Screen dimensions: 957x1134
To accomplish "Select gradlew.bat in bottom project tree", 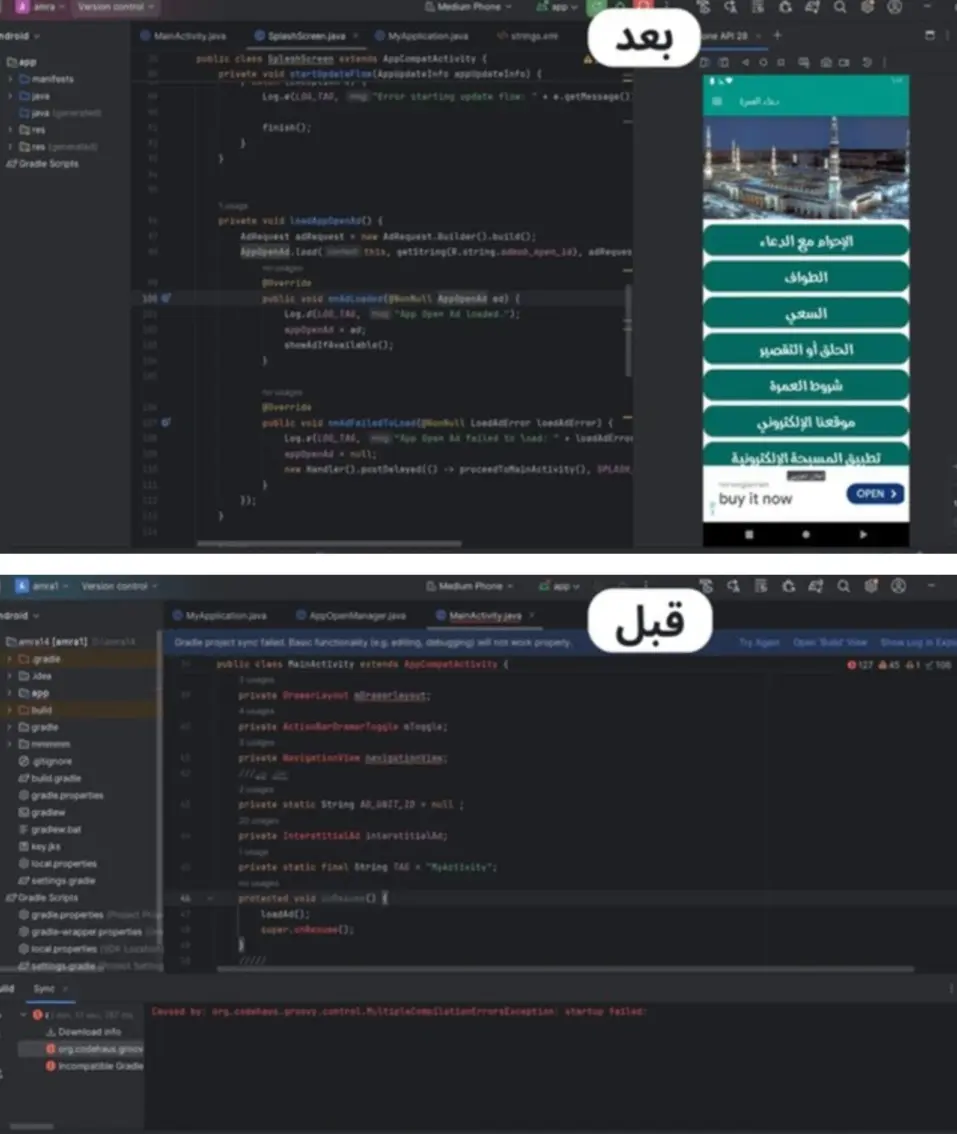I will 49,830.
